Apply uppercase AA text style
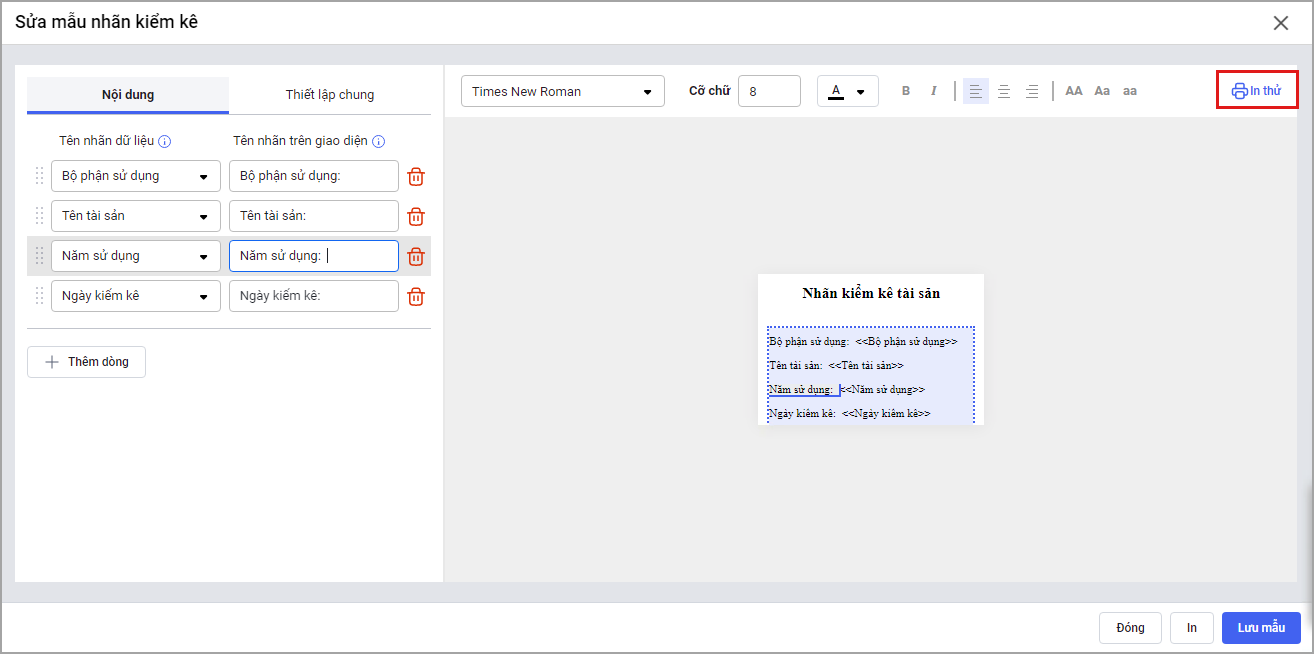 [x=1074, y=91]
